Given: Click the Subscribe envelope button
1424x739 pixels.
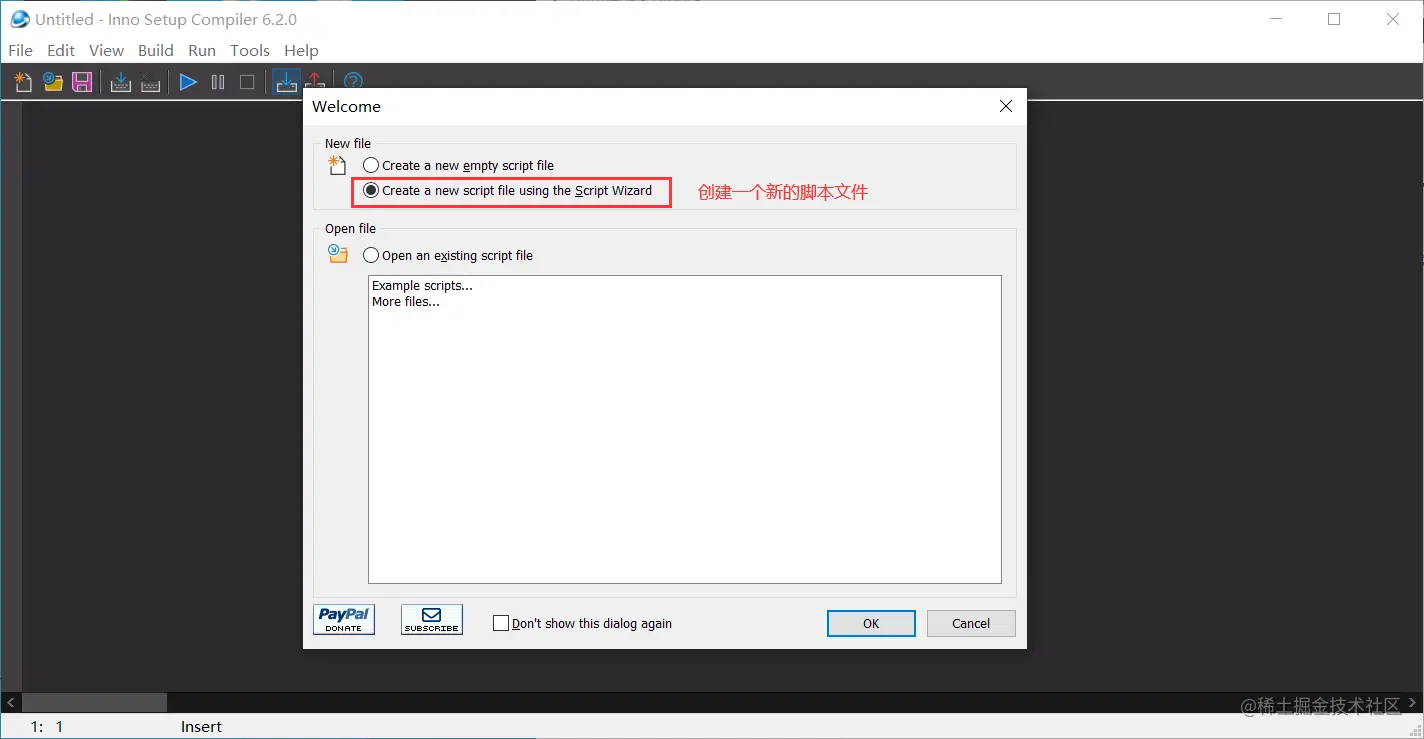Looking at the screenshot, I should click(x=432, y=620).
